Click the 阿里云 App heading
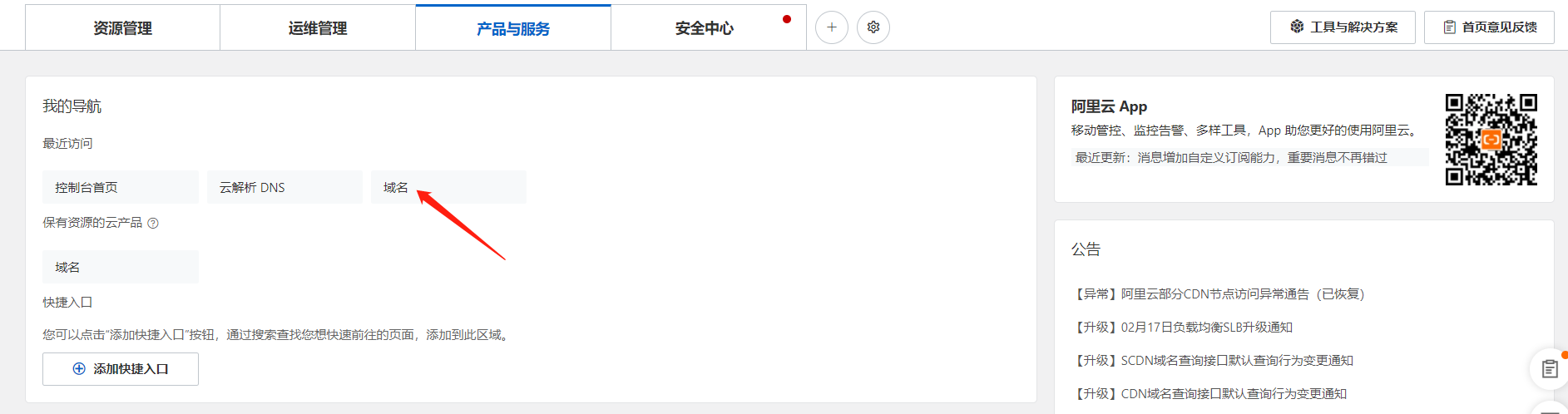This screenshot has height=414, width=1568. pos(1109,106)
